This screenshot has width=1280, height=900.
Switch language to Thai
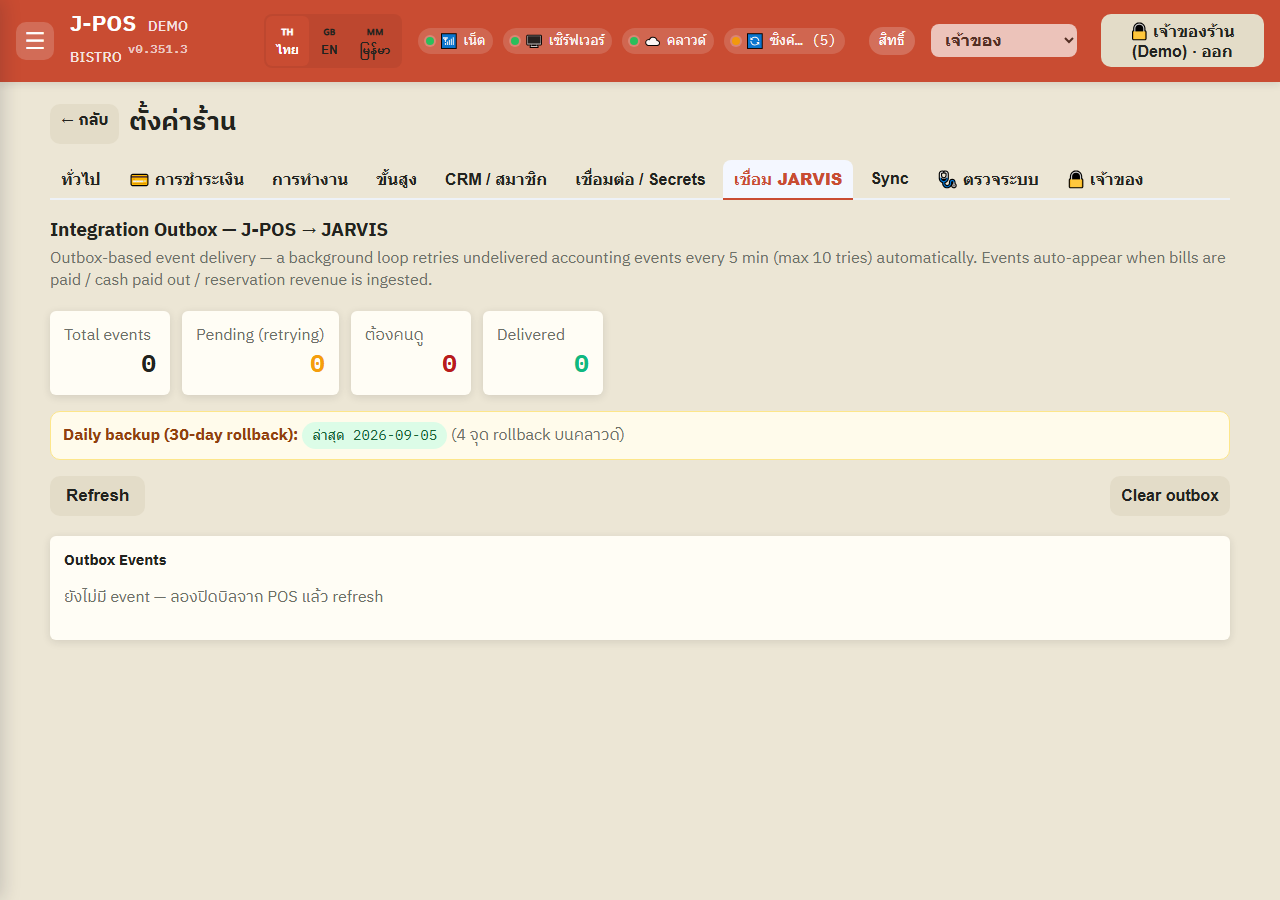pos(287,41)
